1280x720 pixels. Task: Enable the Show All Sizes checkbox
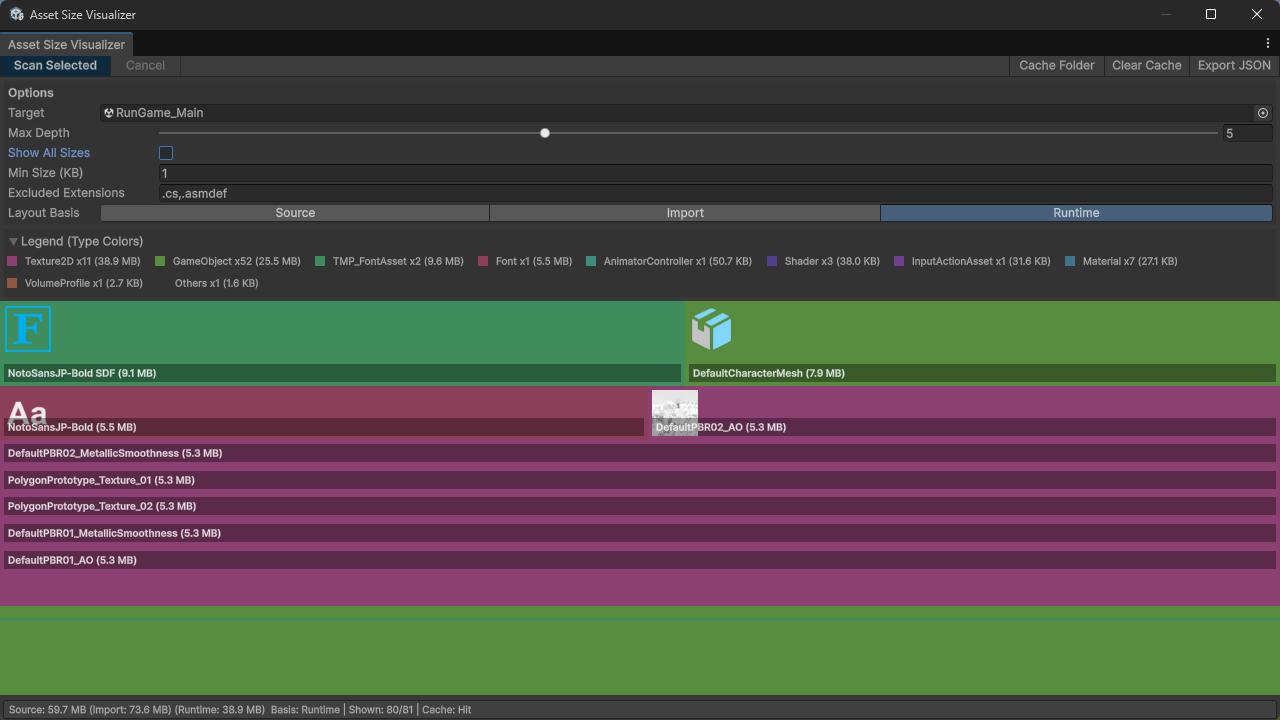pos(166,152)
